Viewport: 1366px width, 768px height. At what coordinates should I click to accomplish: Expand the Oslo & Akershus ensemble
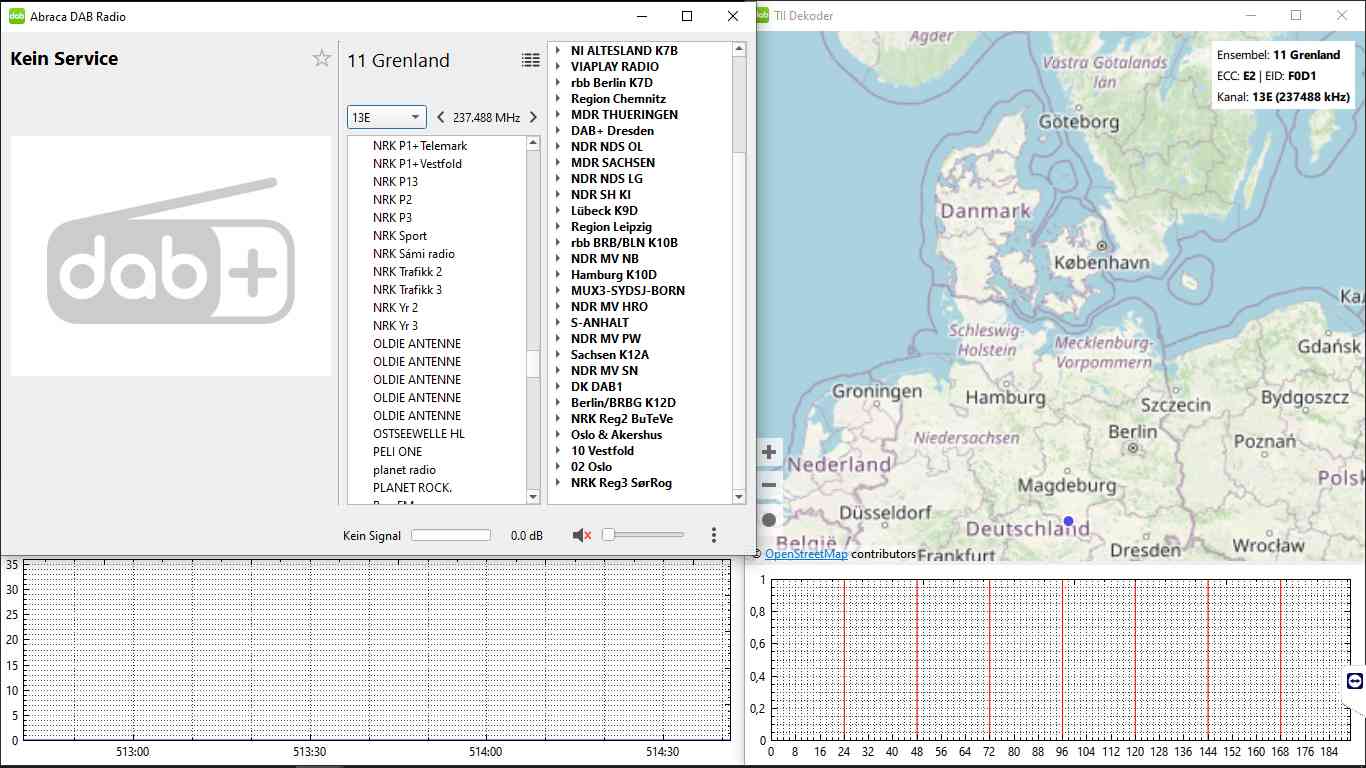pos(559,435)
